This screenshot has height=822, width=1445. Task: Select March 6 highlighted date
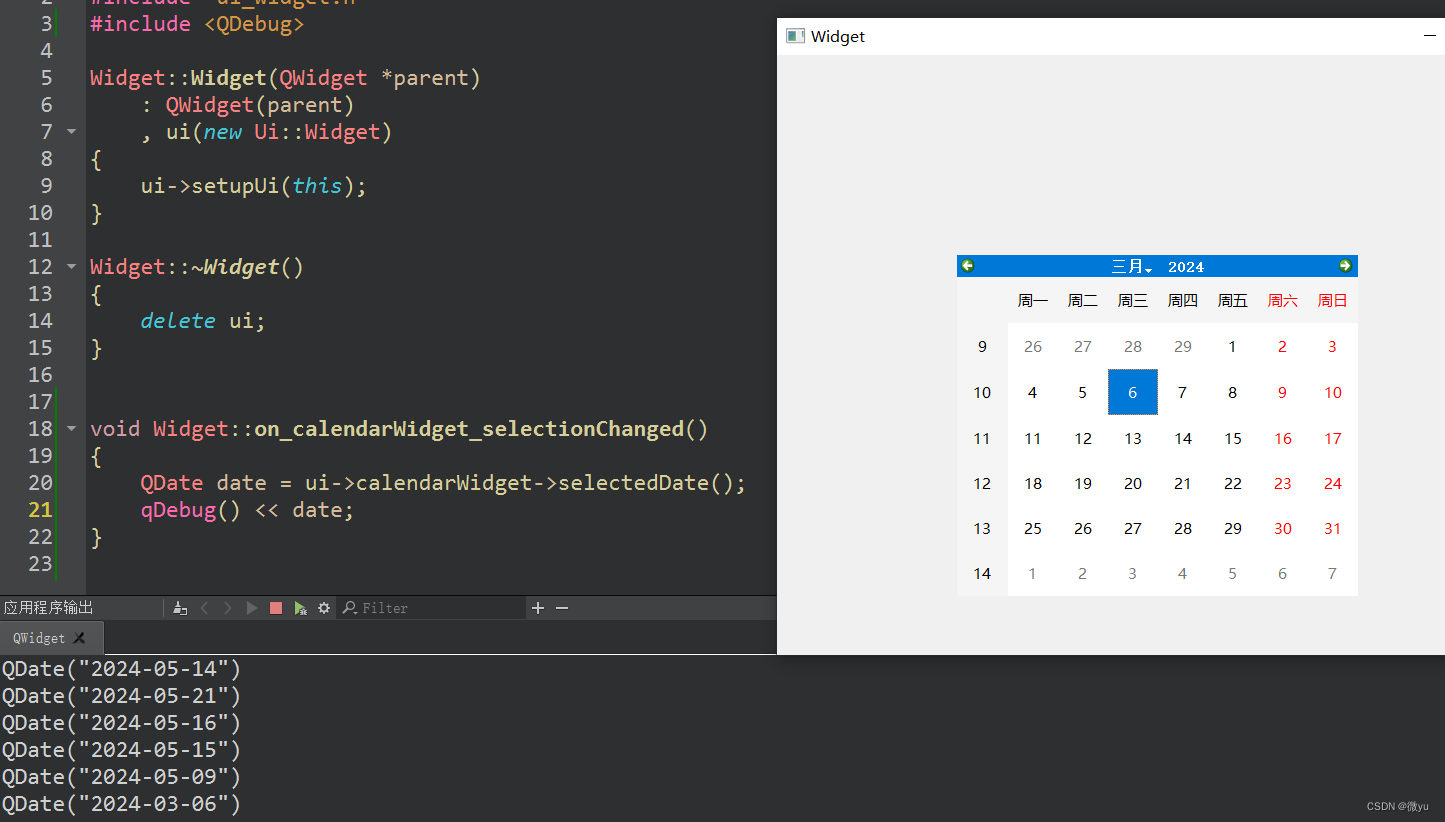point(1133,392)
